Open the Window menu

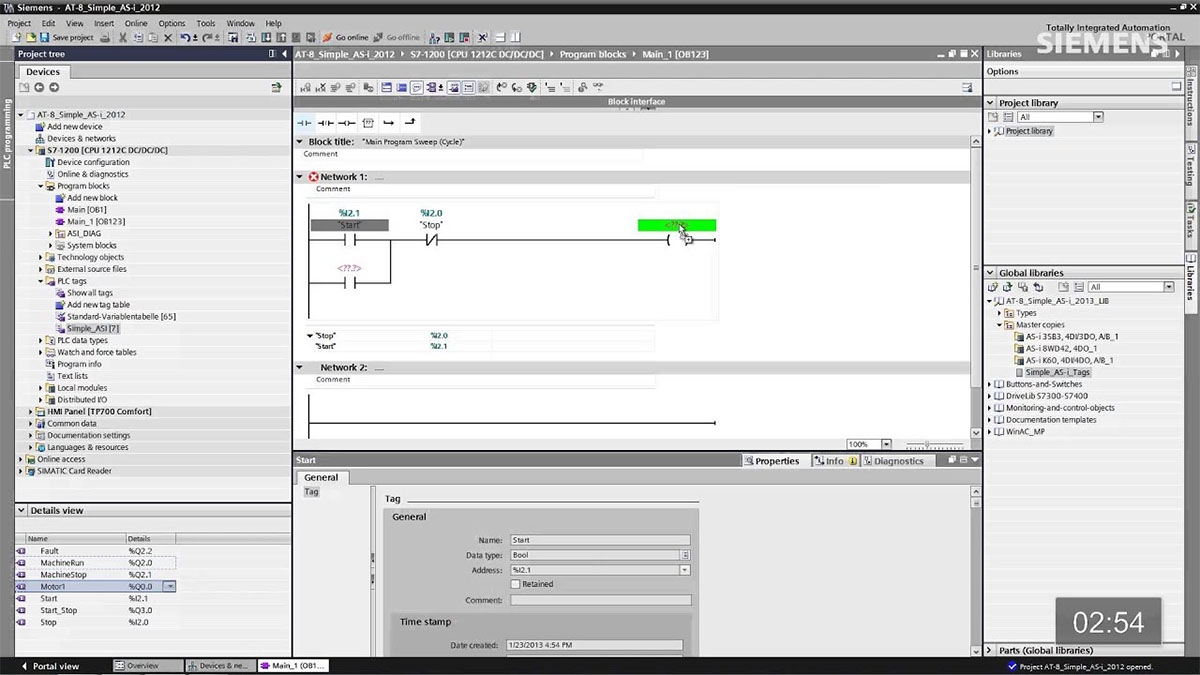tap(240, 23)
